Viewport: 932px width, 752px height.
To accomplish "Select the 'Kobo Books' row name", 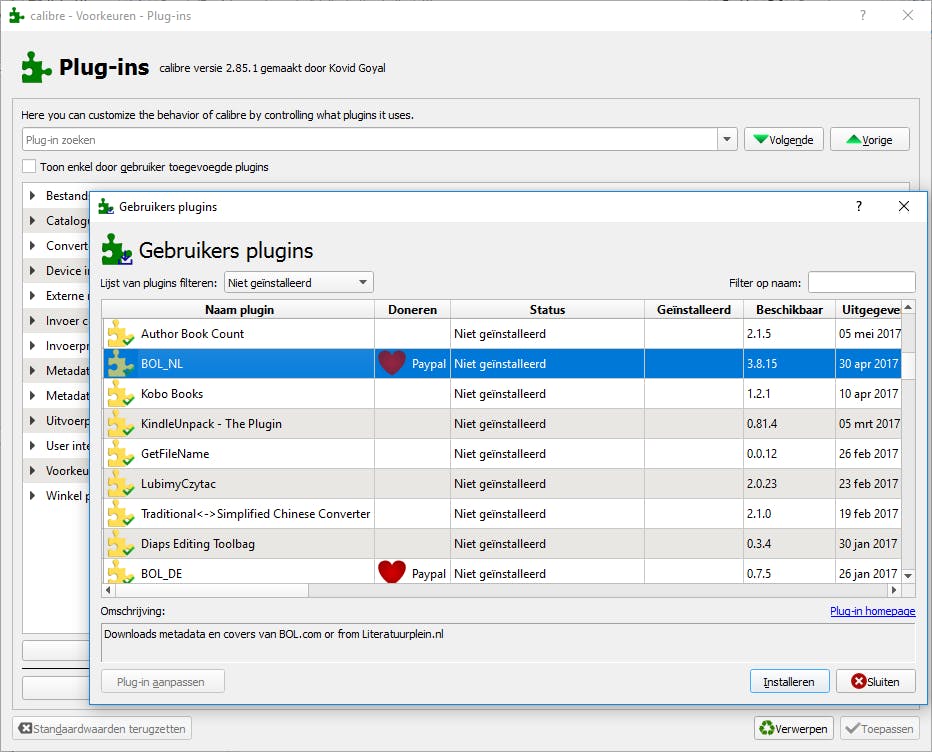I will [x=172, y=394].
